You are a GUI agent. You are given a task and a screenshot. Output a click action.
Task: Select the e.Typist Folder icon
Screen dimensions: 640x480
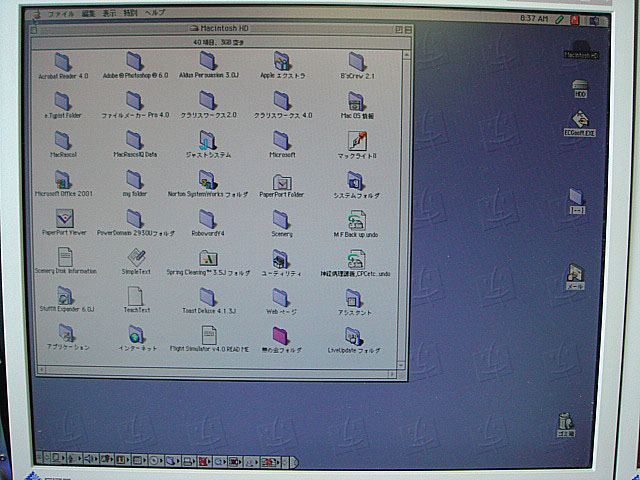click(63, 101)
